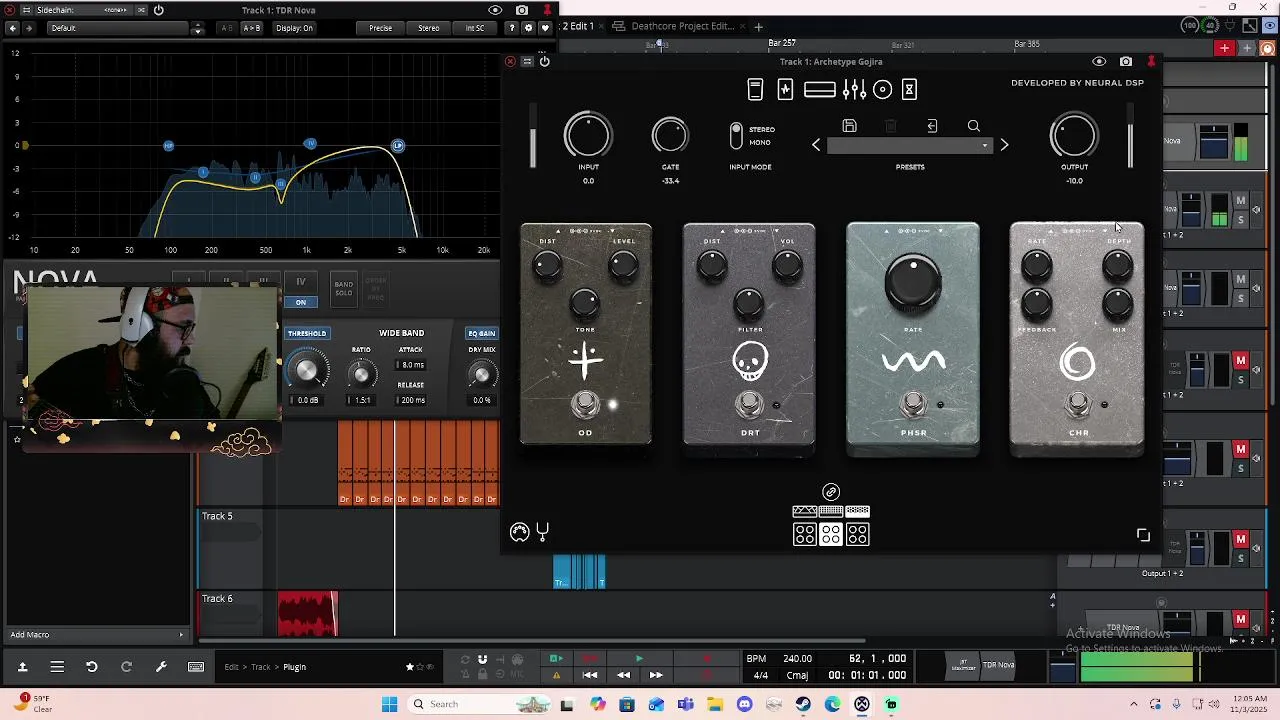Click the export arrow icon in bottom toolbar
1280x720 pixels.
(x=22, y=667)
